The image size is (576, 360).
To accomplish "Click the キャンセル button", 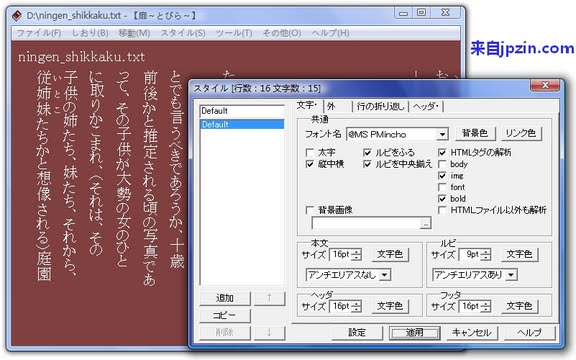I will pos(472,332).
